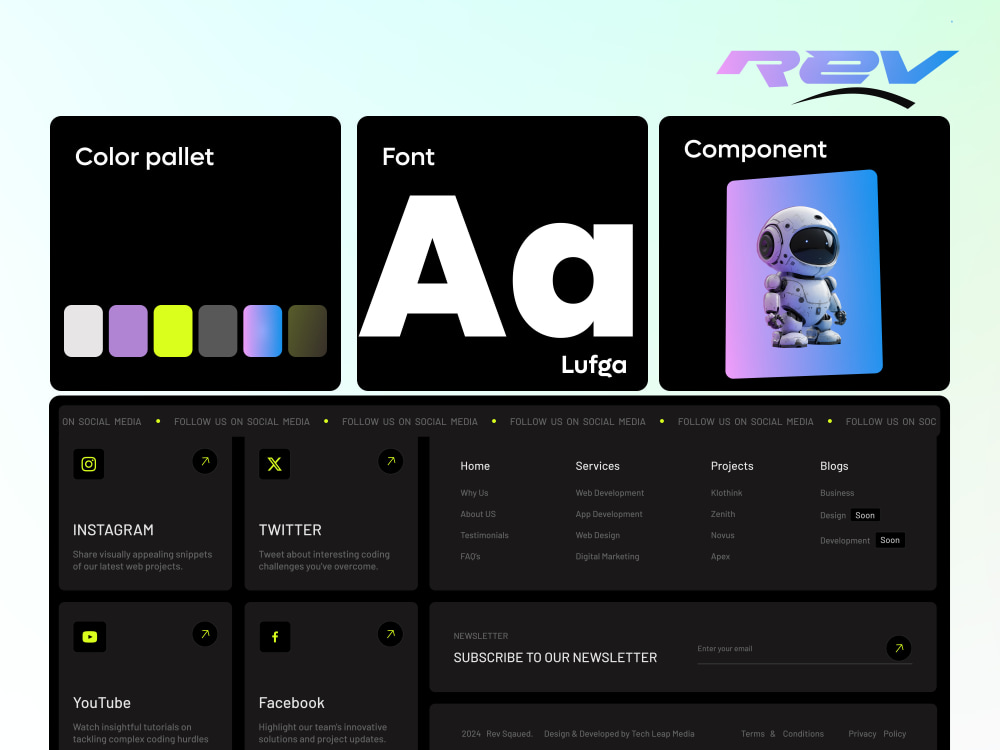The width and height of the screenshot is (1000, 750).
Task: Click the 2024 Rev Sqaued copyright text
Action: (x=497, y=734)
